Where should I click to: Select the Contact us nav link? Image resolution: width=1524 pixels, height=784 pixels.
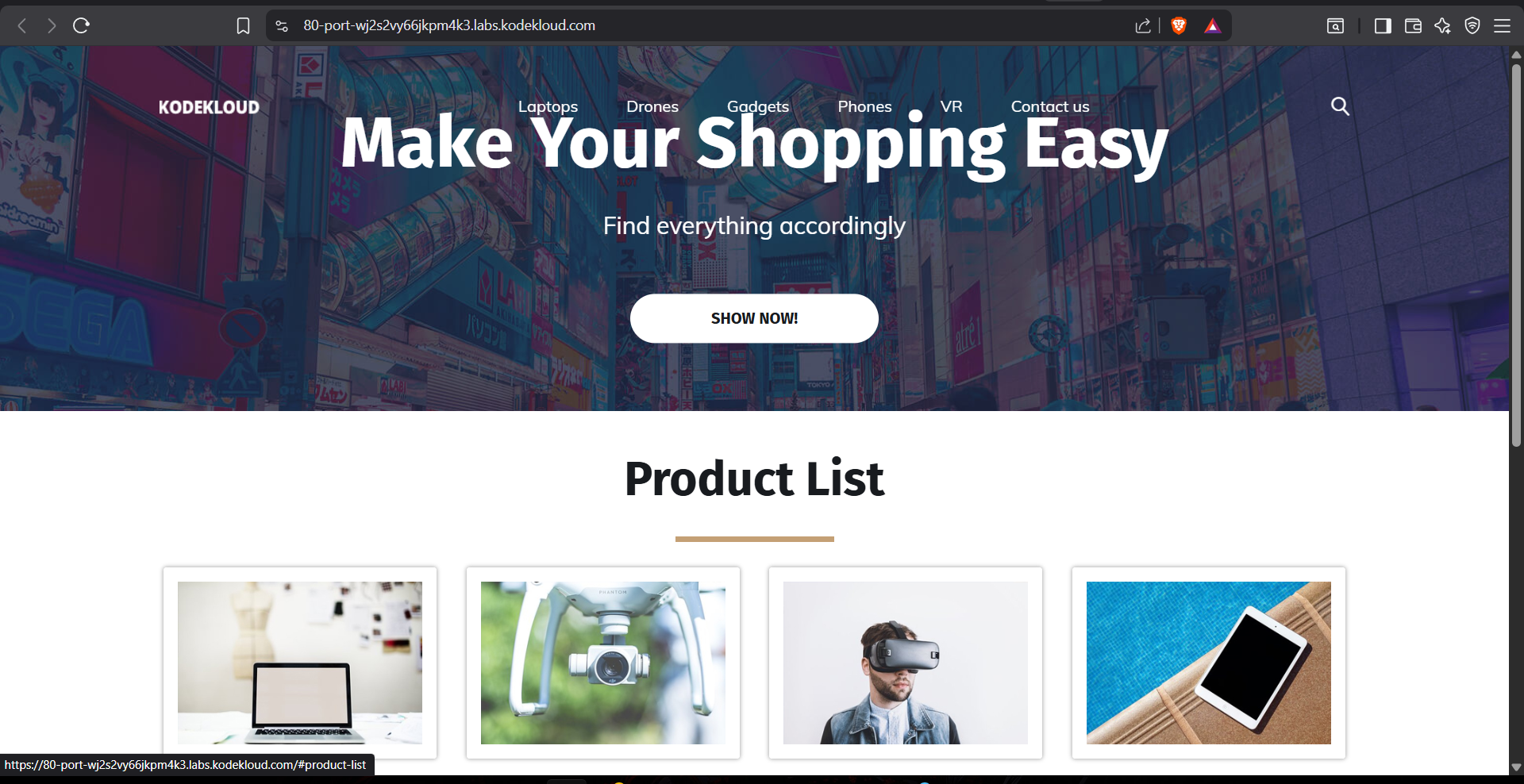[1050, 106]
